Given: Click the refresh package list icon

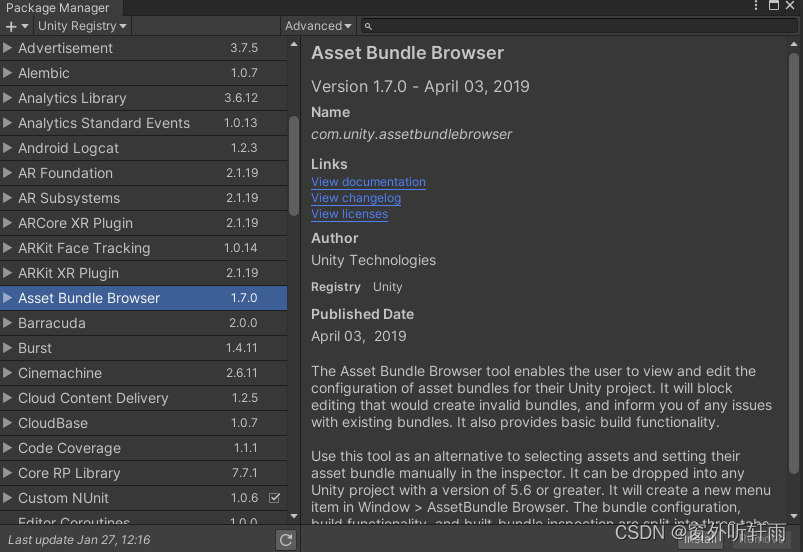Looking at the screenshot, I should (286, 540).
